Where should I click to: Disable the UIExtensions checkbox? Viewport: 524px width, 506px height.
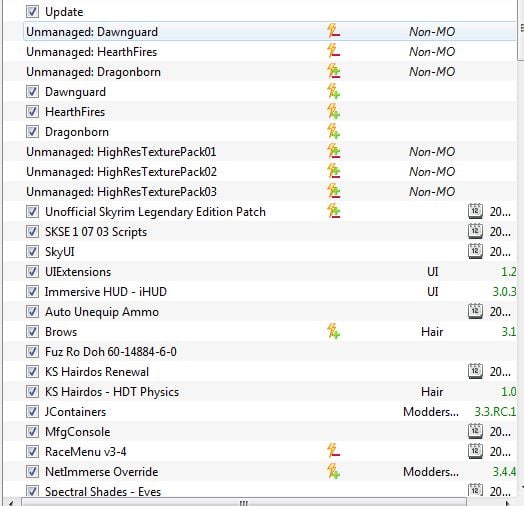pyautogui.click(x=32, y=271)
